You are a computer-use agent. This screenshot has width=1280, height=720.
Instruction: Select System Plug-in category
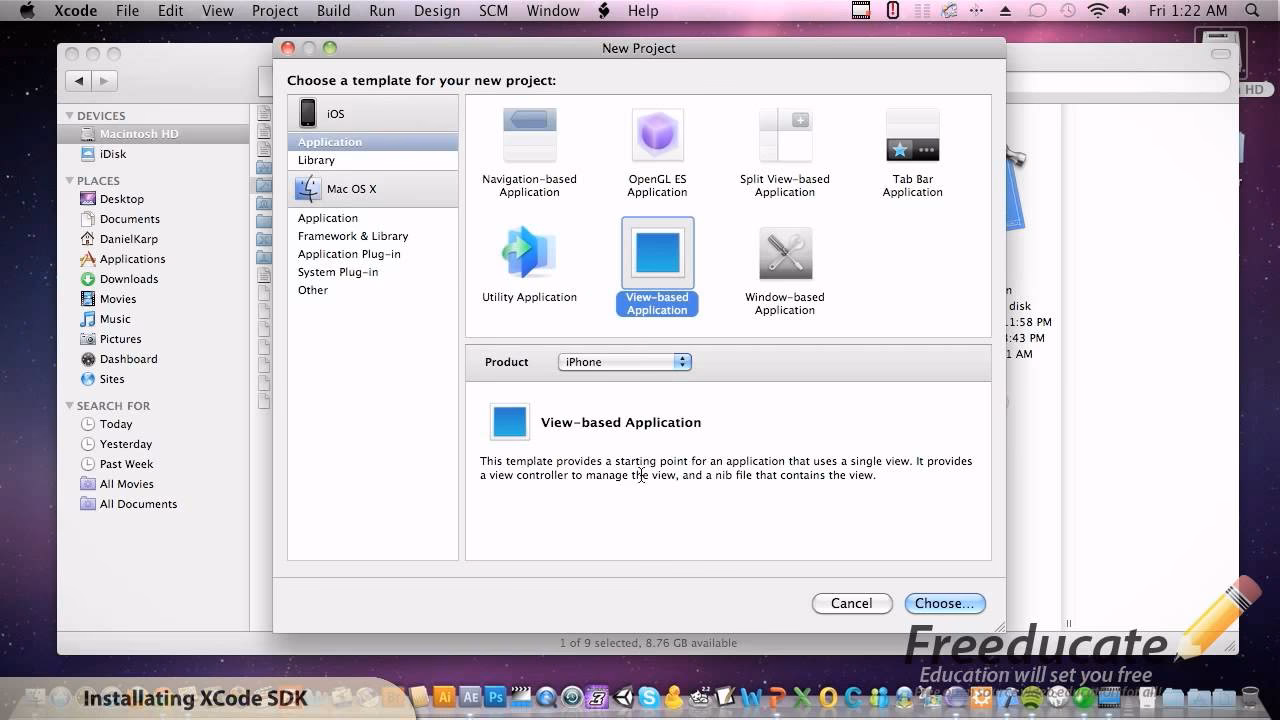(x=372, y=272)
